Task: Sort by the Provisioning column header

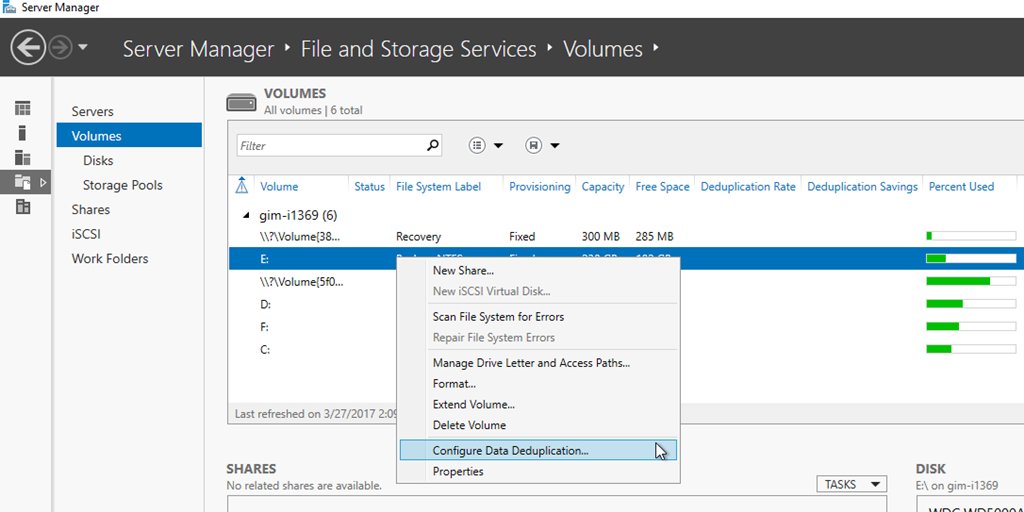Action: [539, 187]
